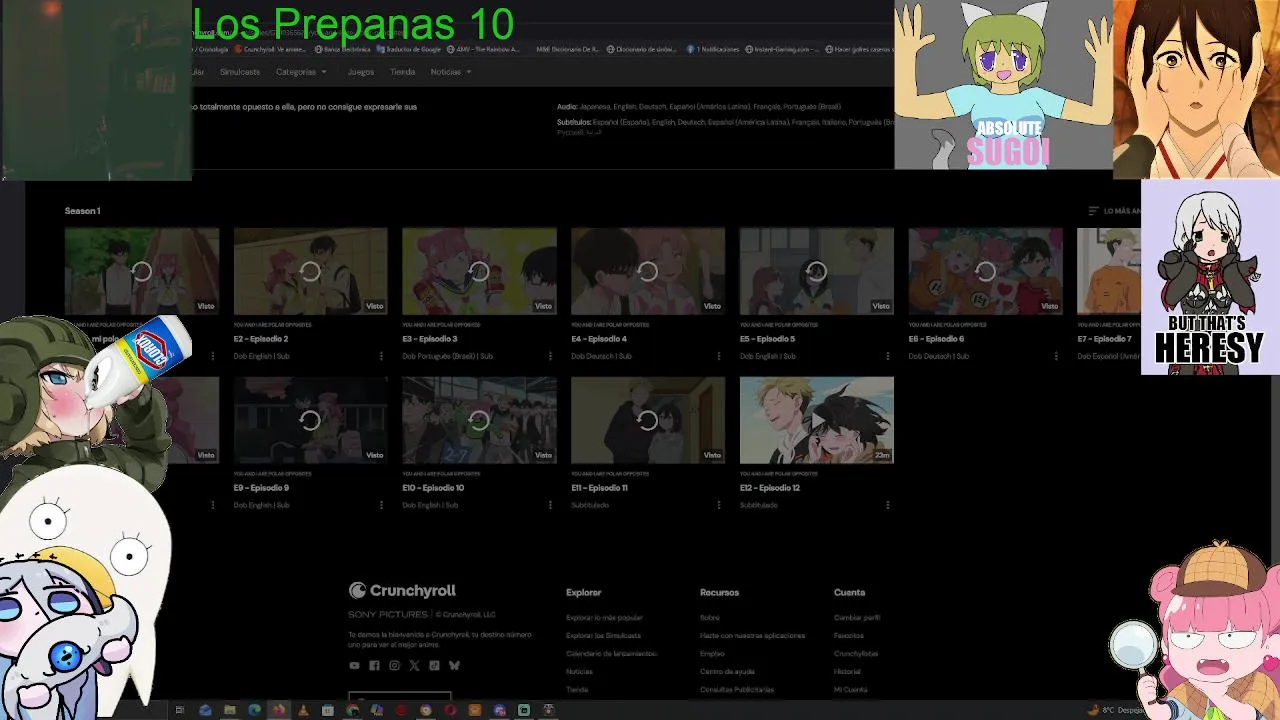This screenshot has height=720, width=1280.
Task: Click Explorar los Simulcasts footer link
Action: [x=603, y=636]
